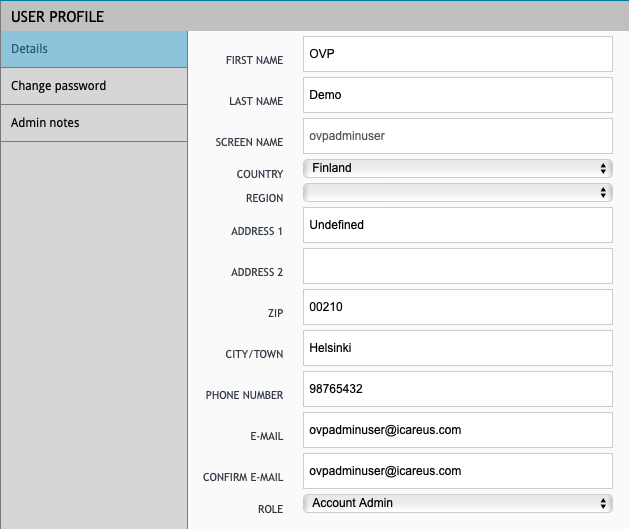The image size is (629, 529).
Task: Open the Details tab
Action: click(93, 49)
